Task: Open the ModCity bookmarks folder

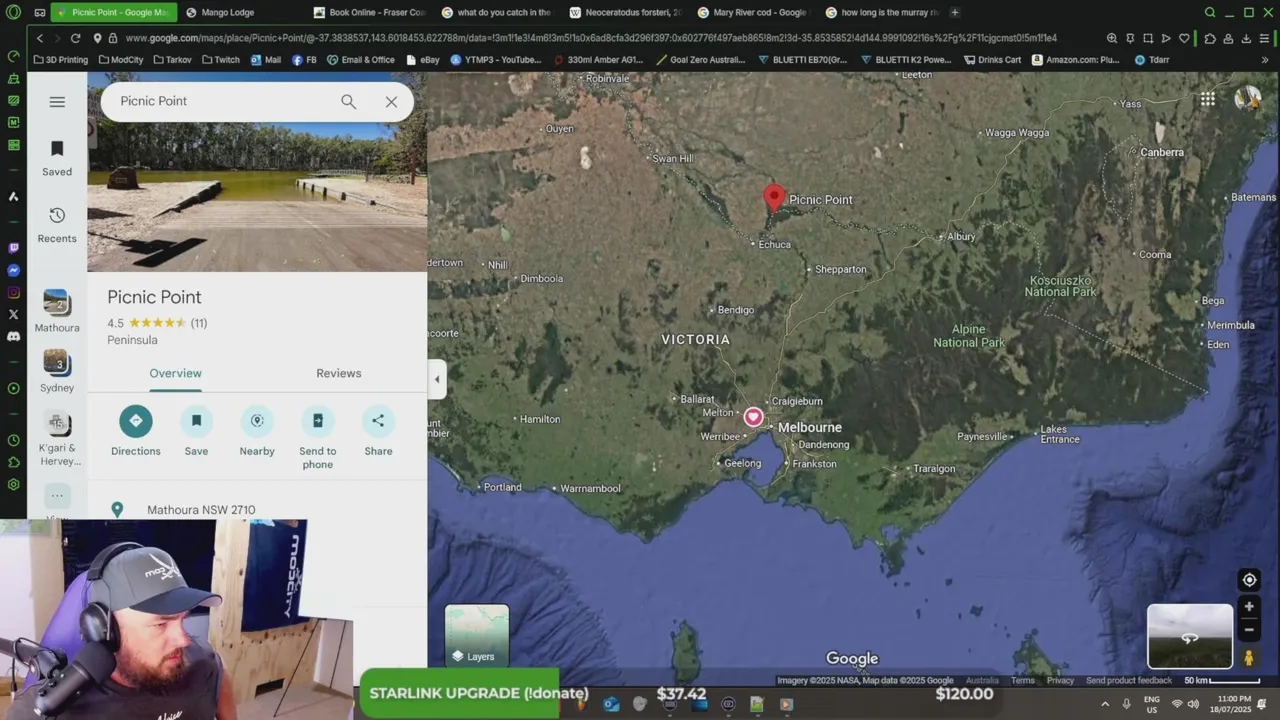Action: tap(121, 60)
